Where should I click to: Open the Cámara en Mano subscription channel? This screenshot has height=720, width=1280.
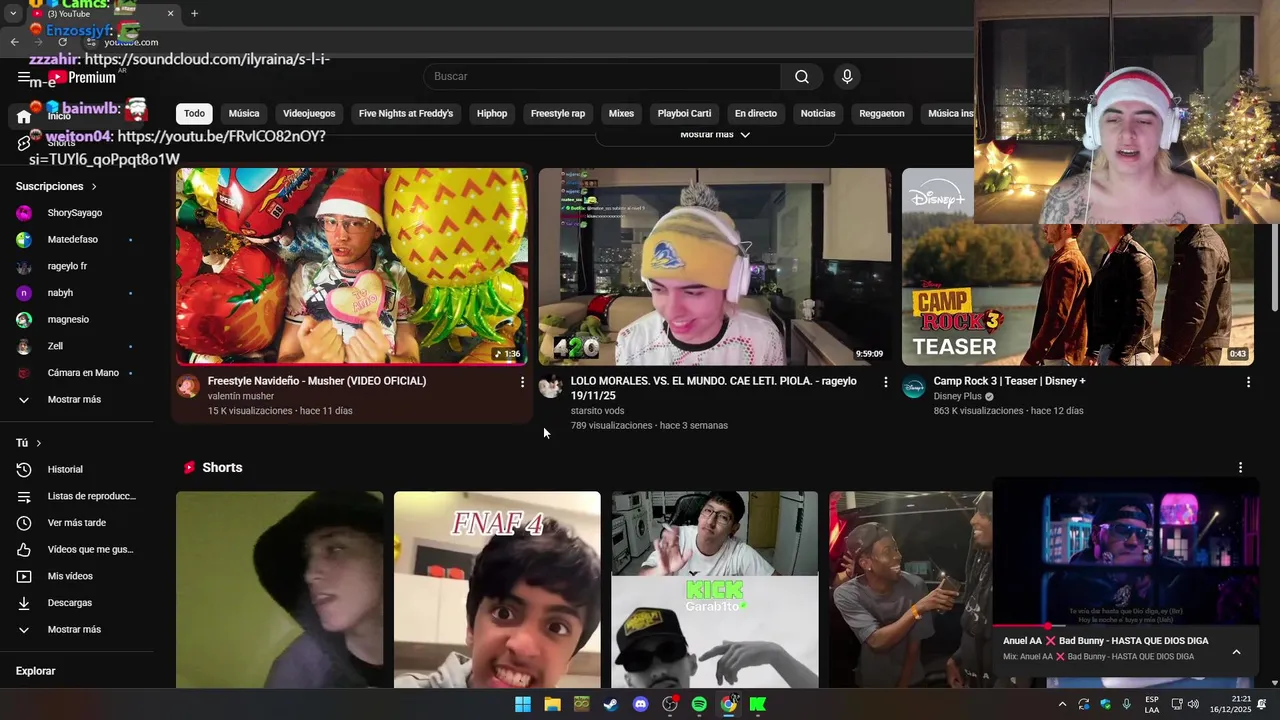[x=77, y=373]
